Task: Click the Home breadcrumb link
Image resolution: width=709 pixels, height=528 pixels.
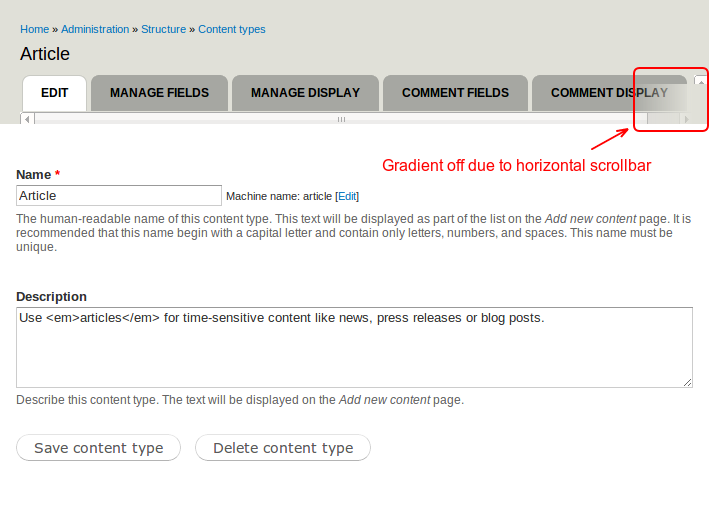Action: pos(34,29)
